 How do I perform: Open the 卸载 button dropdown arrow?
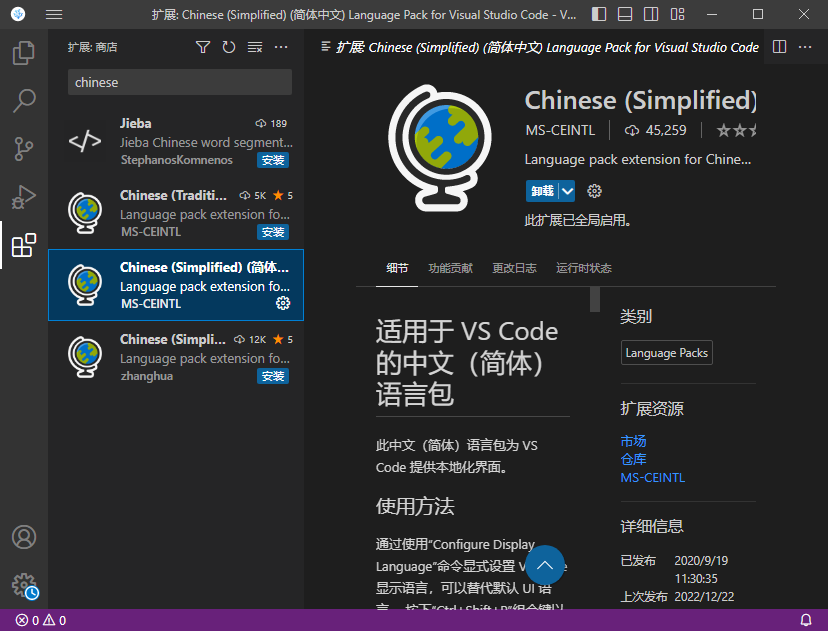pos(566,190)
